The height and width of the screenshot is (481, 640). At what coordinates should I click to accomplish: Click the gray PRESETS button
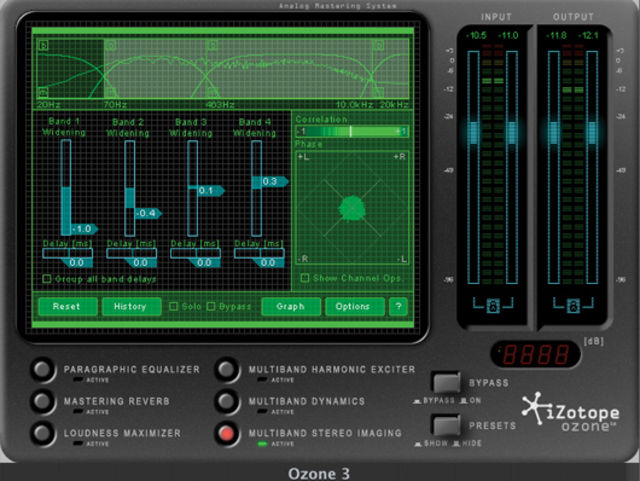pyautogui.click(x=446, y=425)
